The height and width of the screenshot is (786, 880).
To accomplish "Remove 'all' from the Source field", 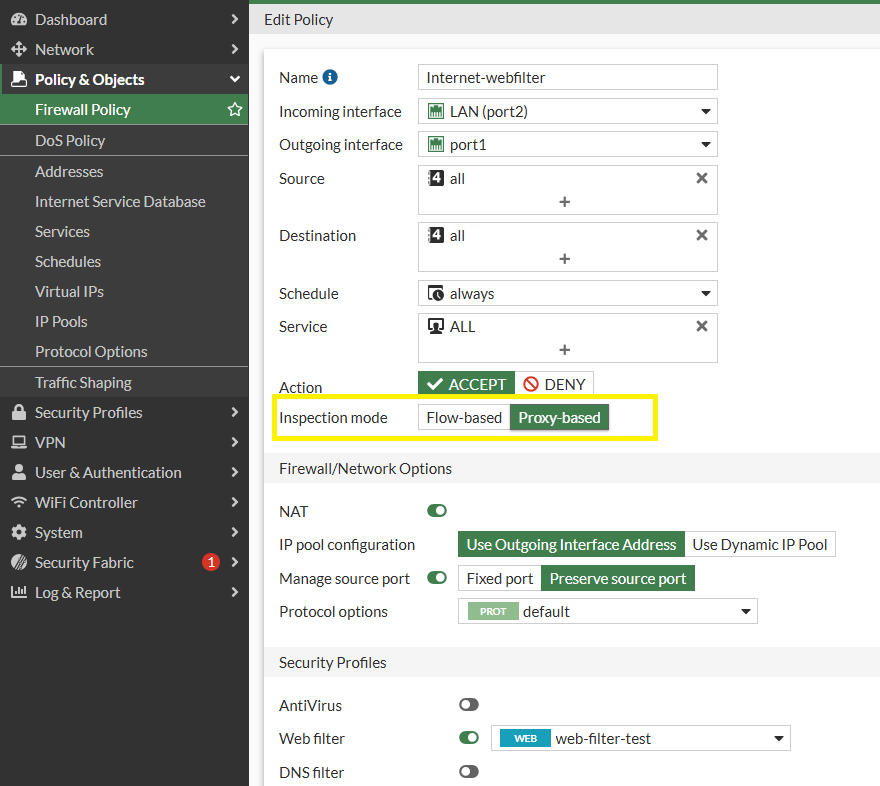I will (701, 178).
